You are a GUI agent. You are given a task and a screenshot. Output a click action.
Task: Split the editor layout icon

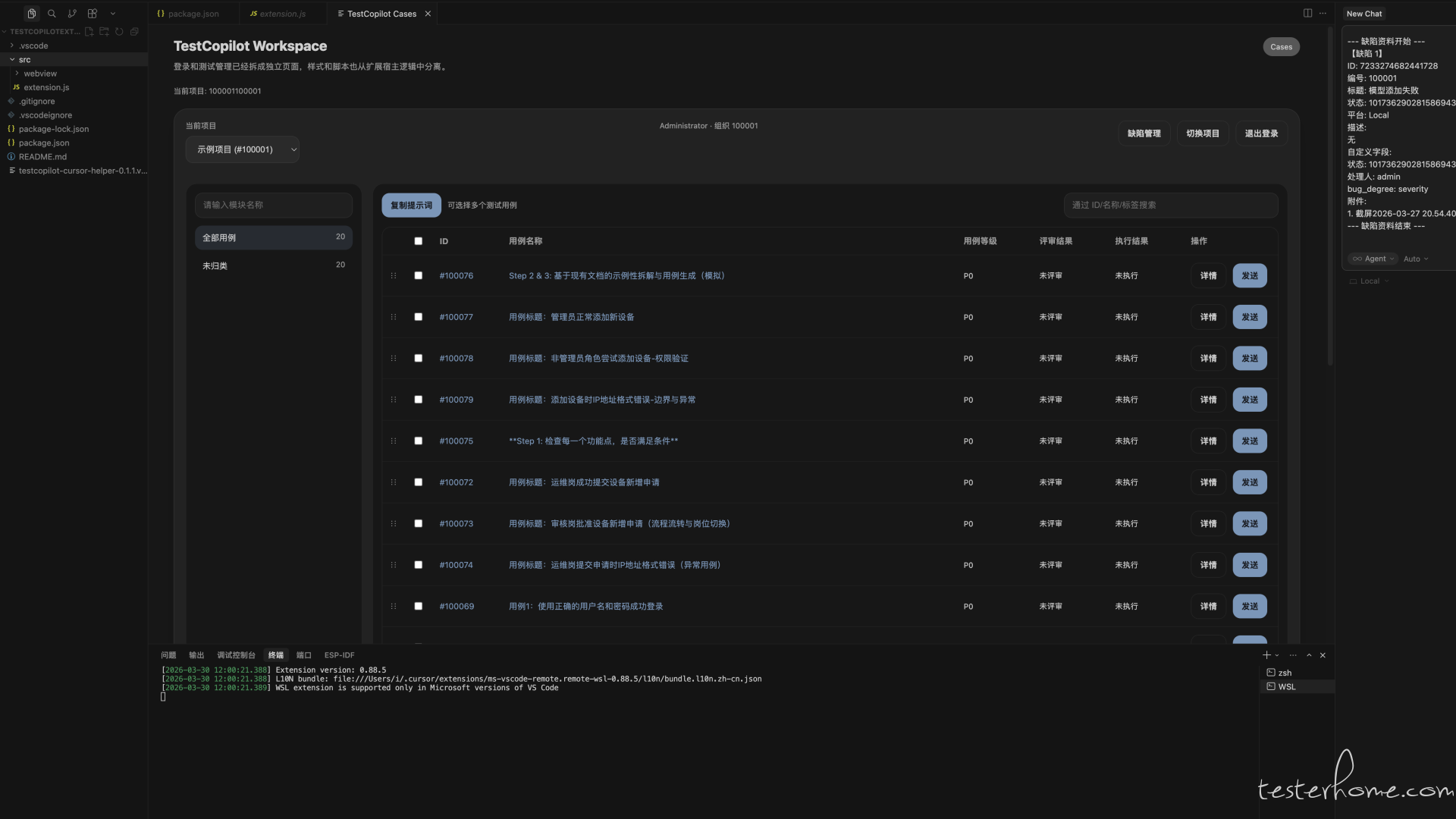pyautogui.click(x=1307, y=14)
